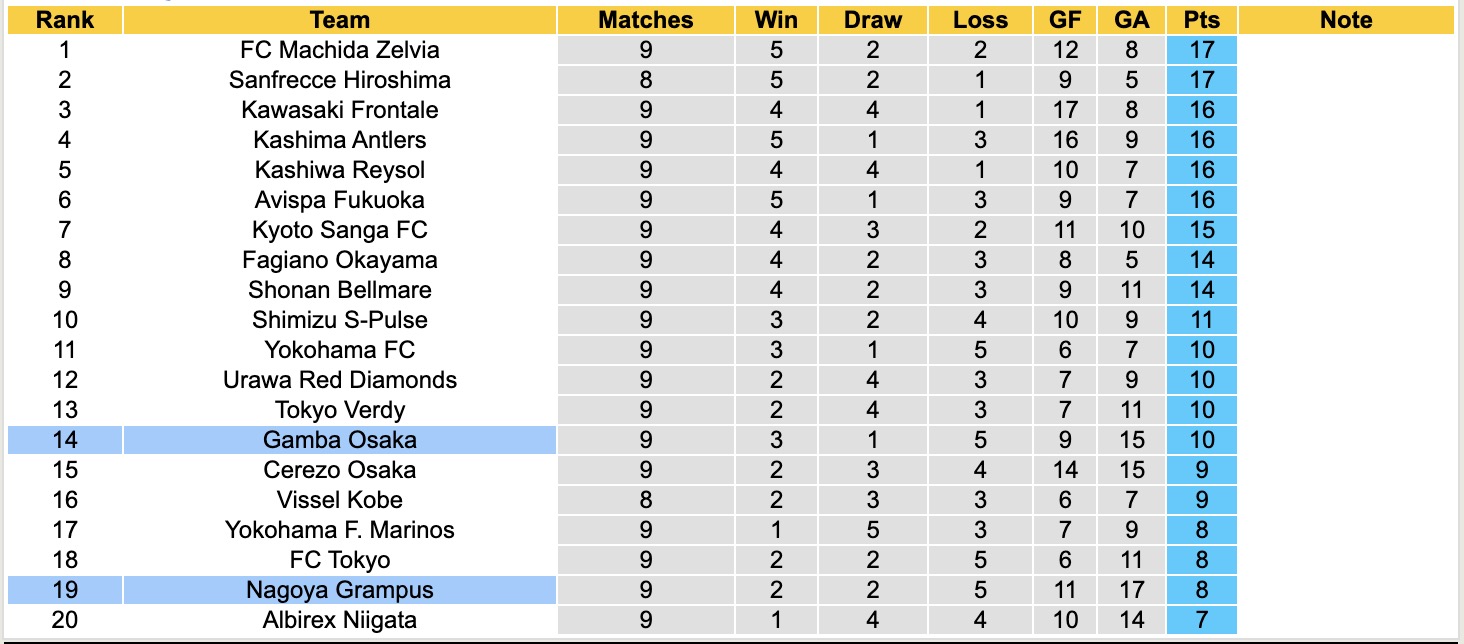Screen dimensions: 1464x644
Task: Select the highlighted Nagoya Grampus team
Action: [x=340, y=590]
